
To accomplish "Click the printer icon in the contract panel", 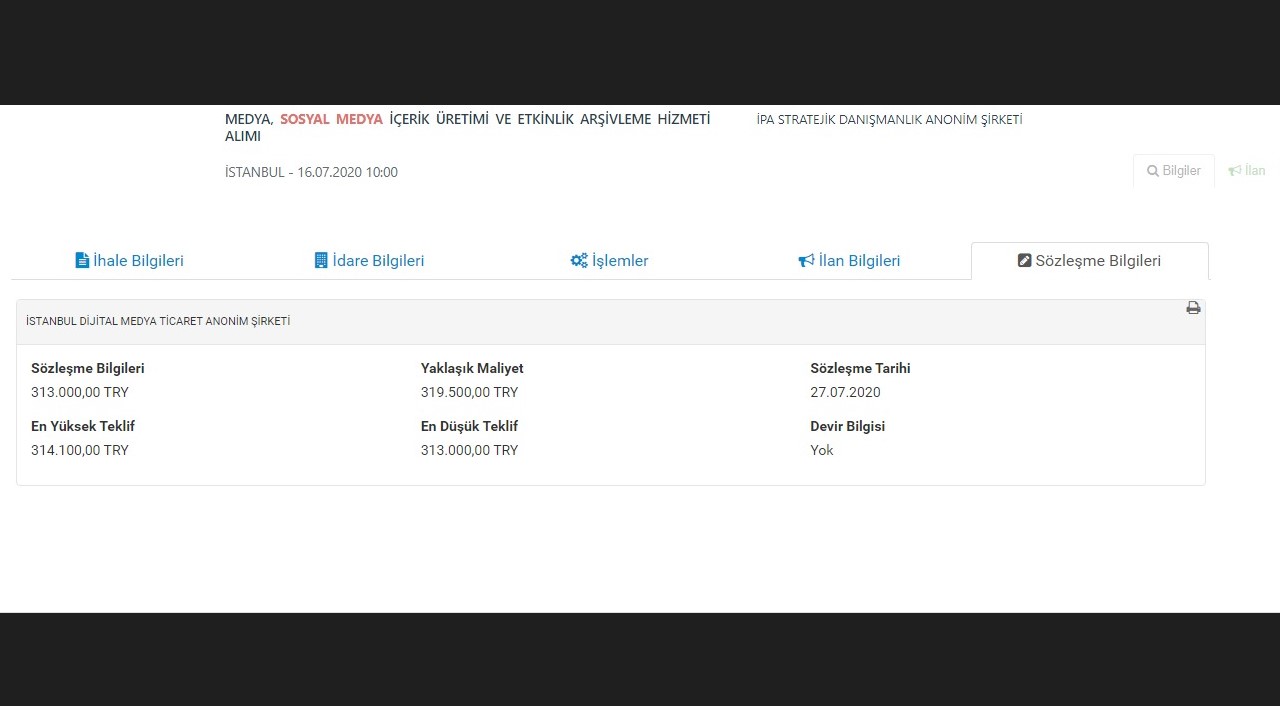I will [x=1193, y=308].
